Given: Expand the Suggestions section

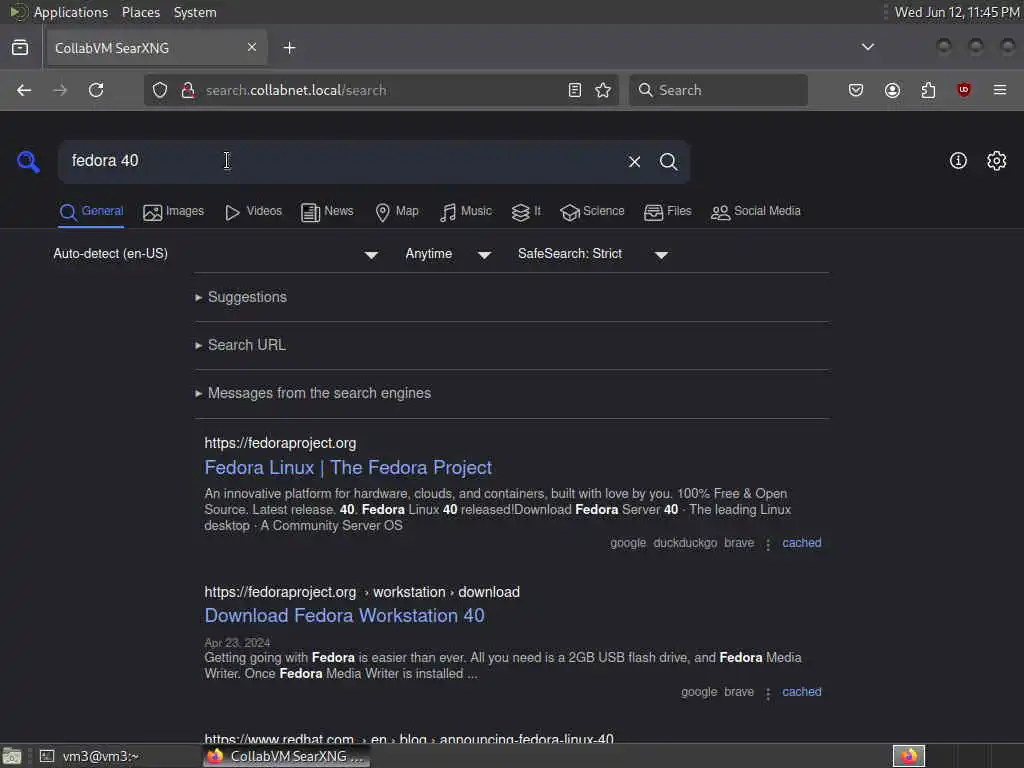Looking at the screenshot, I should (x=241, y=297).
